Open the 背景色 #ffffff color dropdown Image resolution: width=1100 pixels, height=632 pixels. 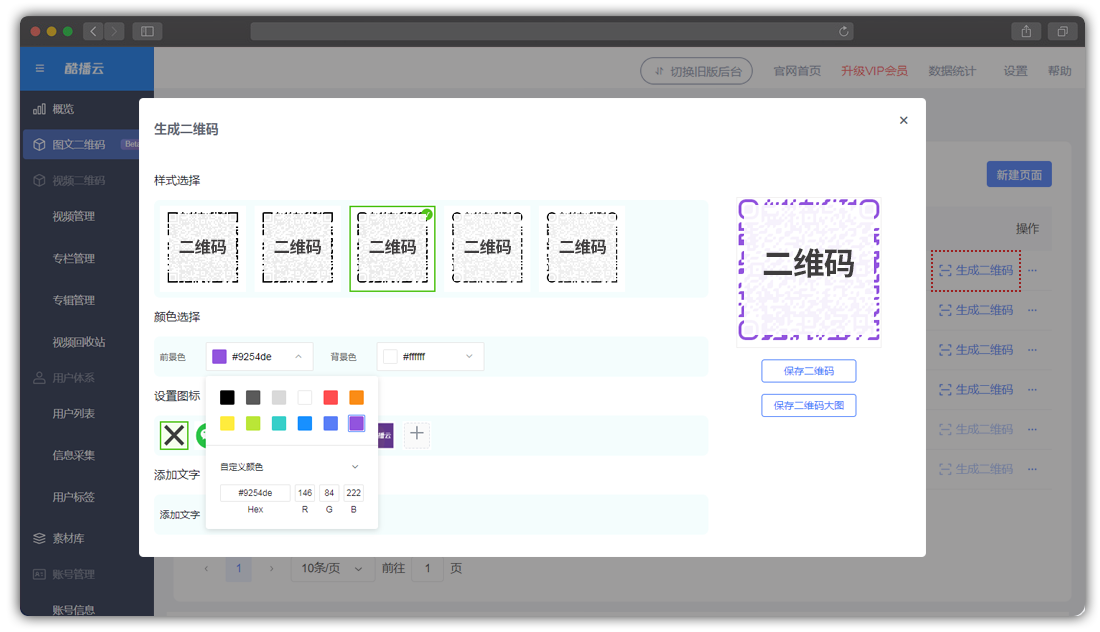(x=430, y=356)
